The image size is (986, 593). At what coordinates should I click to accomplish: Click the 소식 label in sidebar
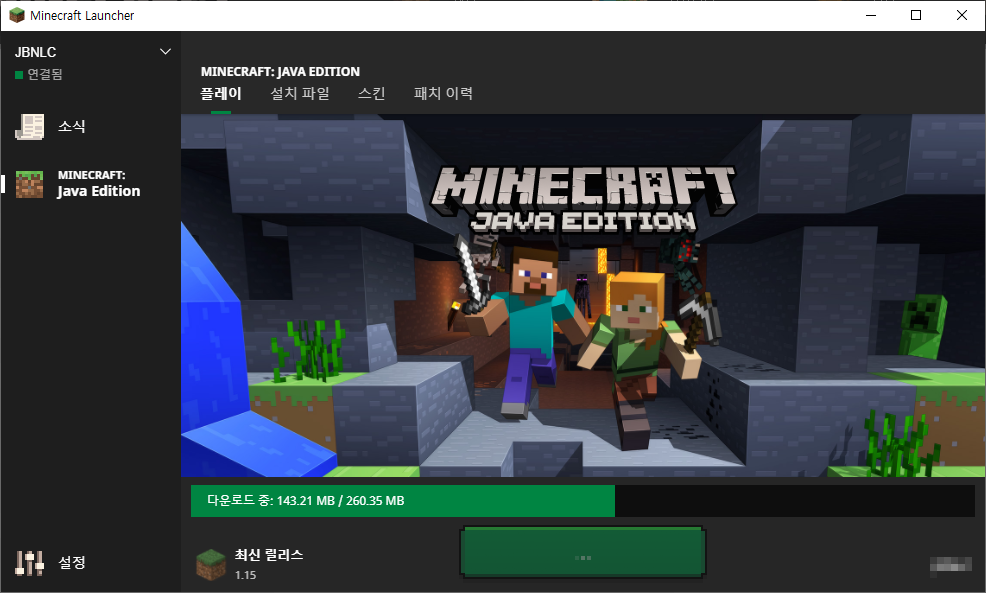(x=72, y=126)
